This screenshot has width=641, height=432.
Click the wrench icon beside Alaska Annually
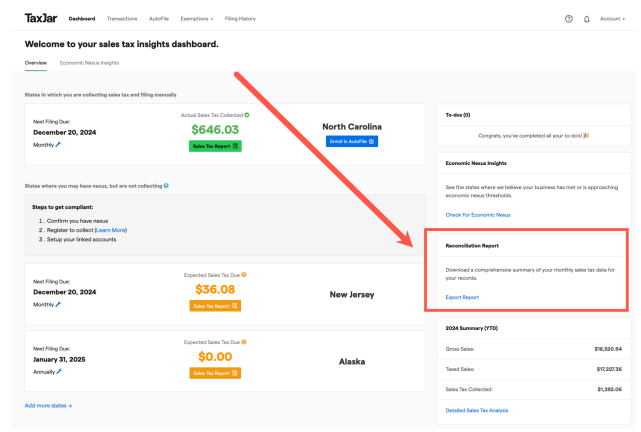click(59, 371)
